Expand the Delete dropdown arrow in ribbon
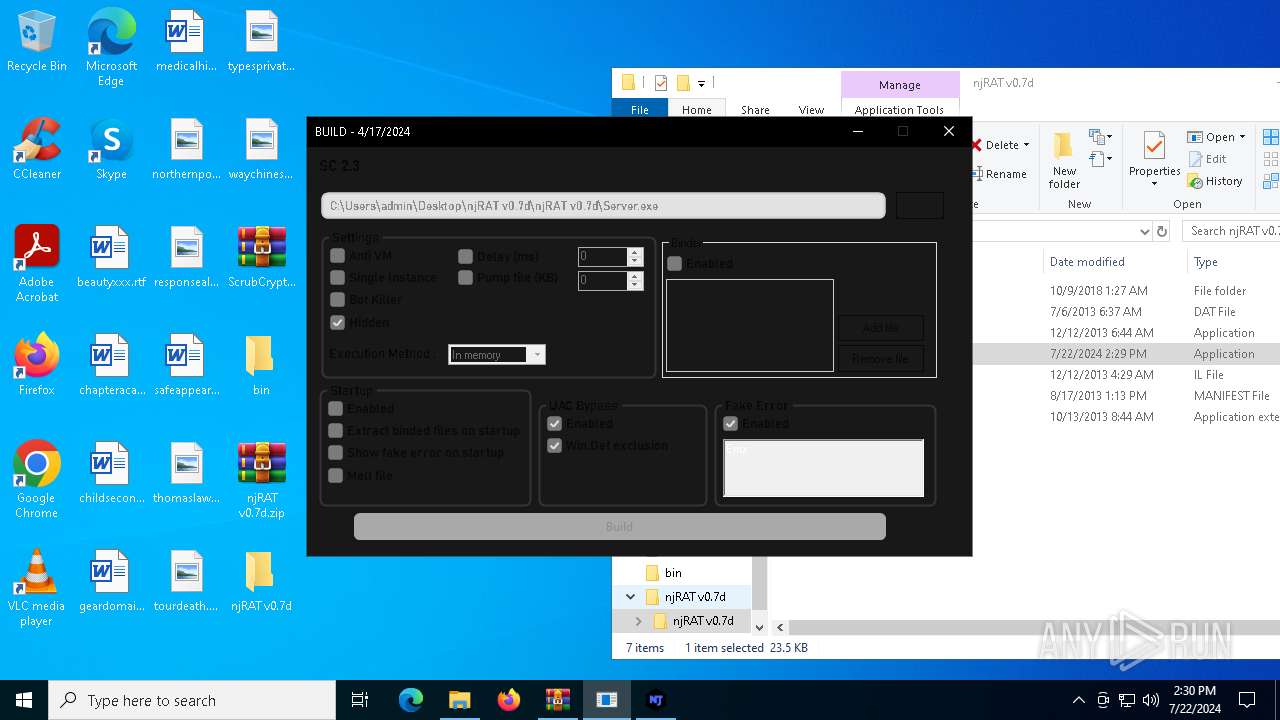Screen dimensions: 1280x720 point(1026,145)
